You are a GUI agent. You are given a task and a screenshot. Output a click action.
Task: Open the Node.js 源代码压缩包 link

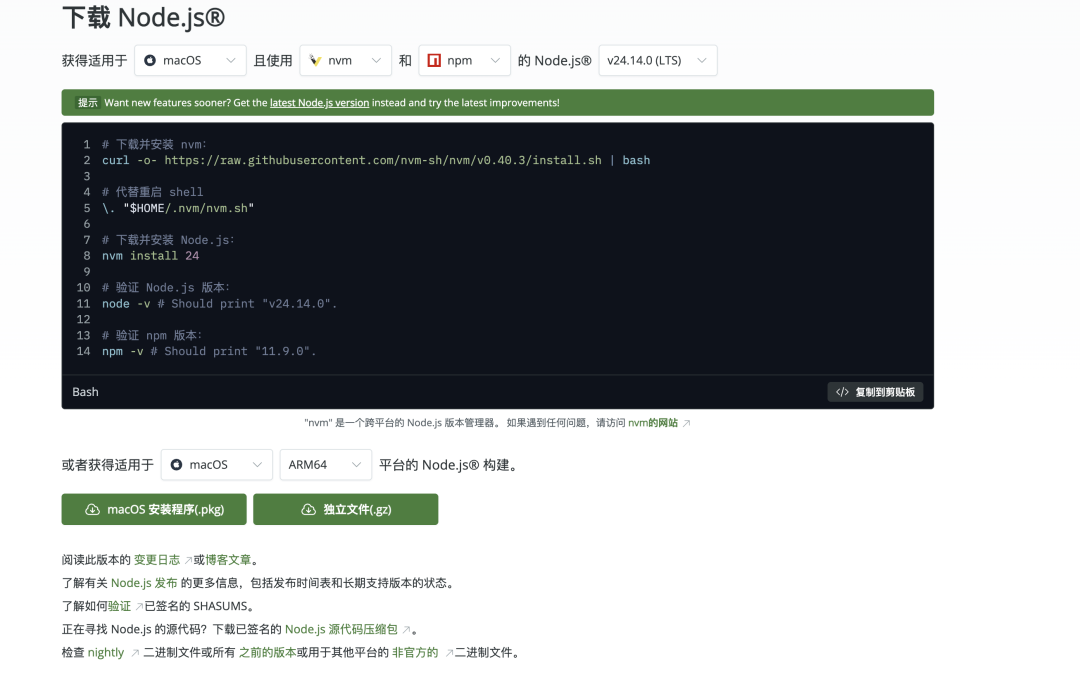point(342,629)
